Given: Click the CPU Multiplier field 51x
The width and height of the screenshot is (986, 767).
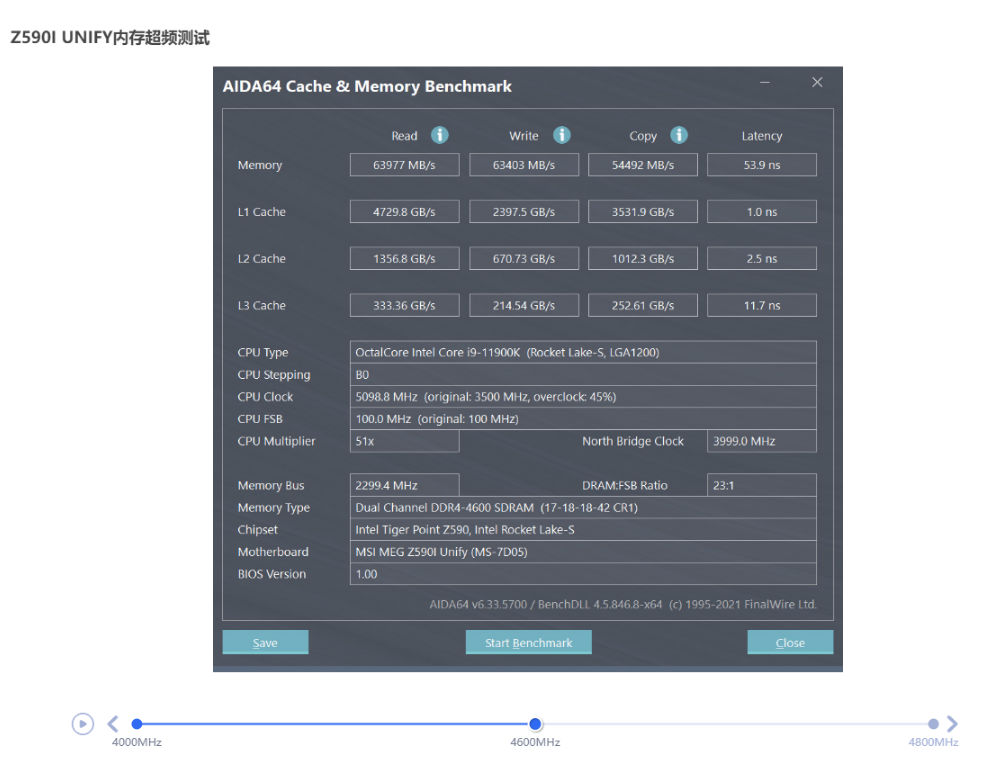Looking at the screenshot, I should [404, 441].
